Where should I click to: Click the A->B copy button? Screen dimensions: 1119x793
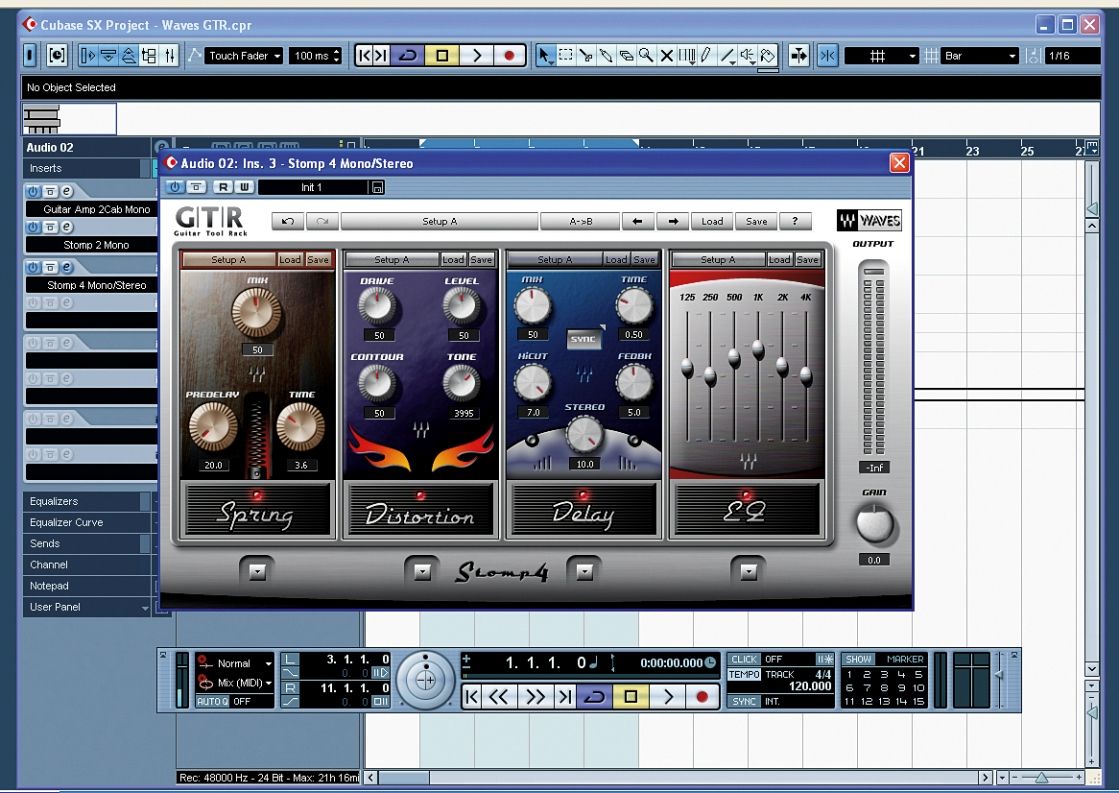tap(580, 221)
